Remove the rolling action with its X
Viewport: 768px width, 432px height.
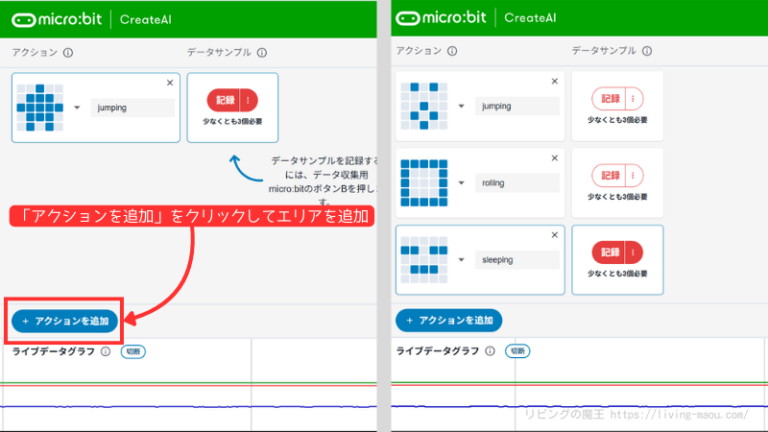tap(553, 157)
